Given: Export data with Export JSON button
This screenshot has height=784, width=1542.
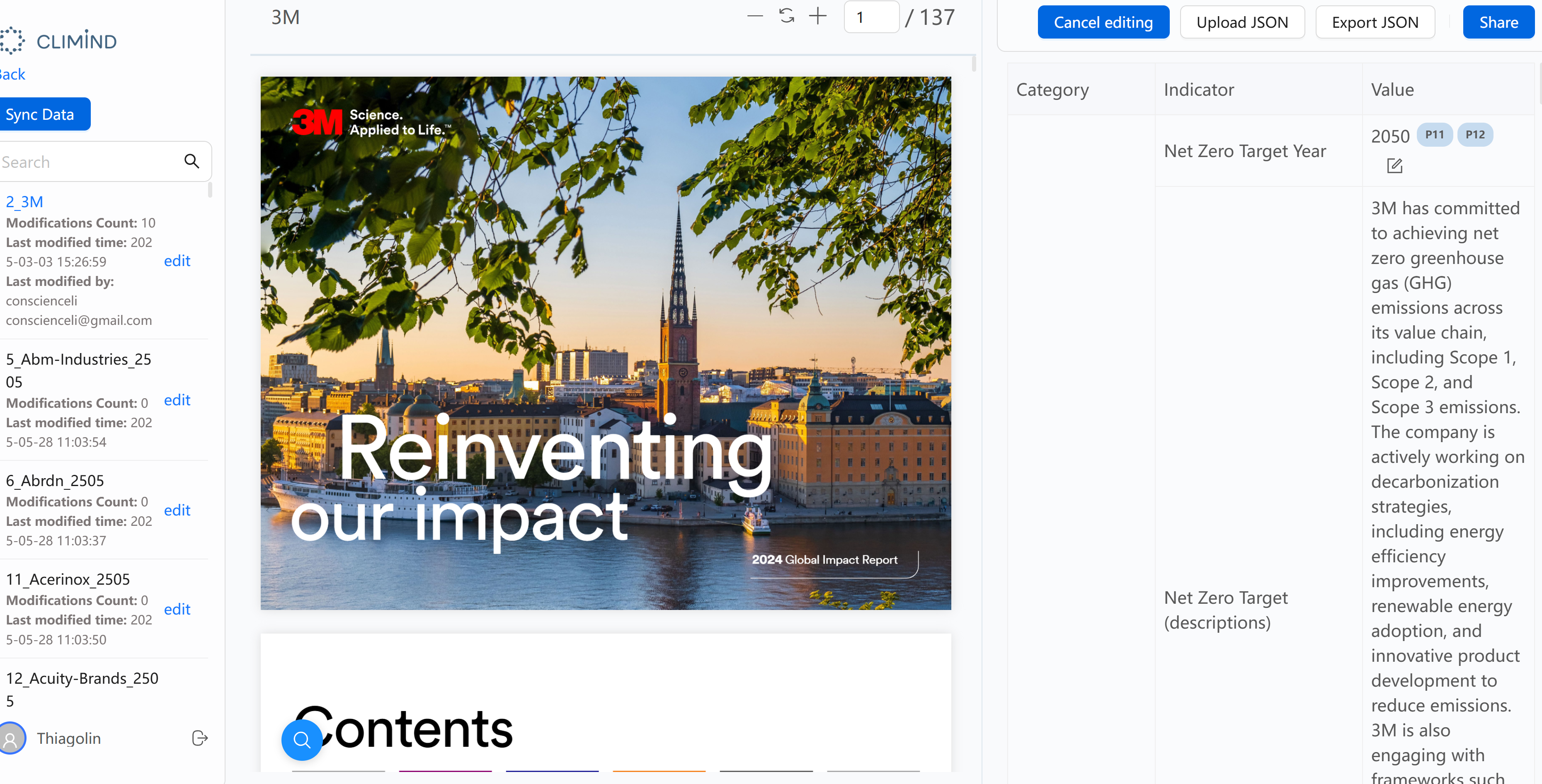Looking at the screenshot, I should [x=1375, y=22].
